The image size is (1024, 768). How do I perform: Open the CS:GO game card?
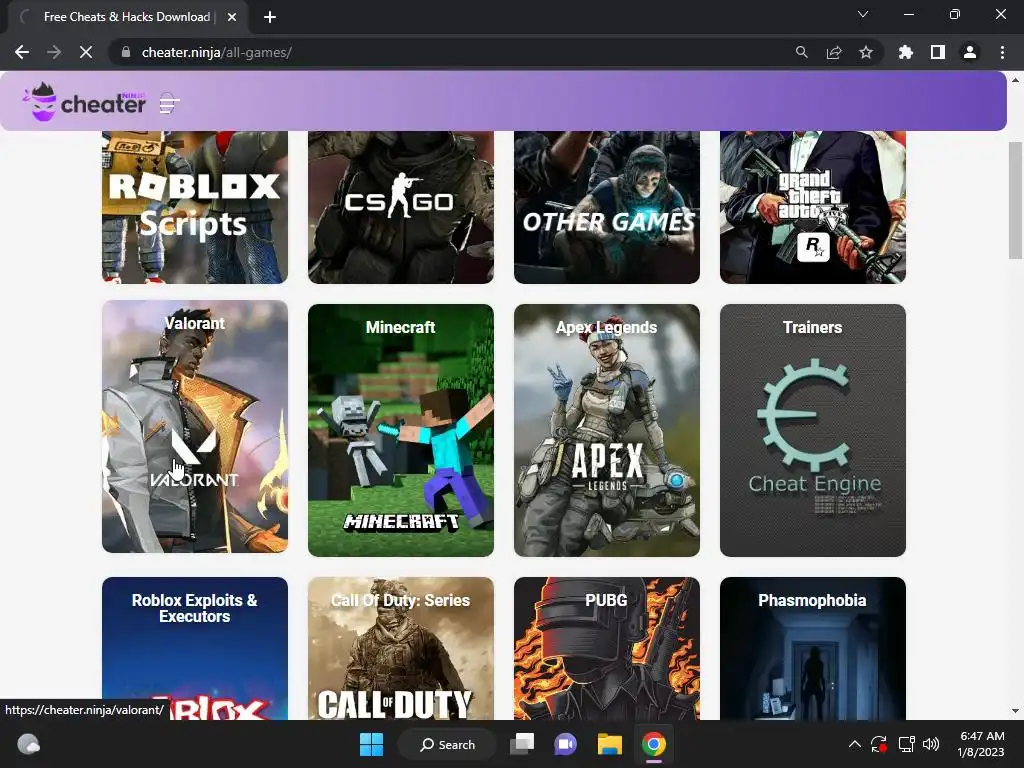click(401, 207)
